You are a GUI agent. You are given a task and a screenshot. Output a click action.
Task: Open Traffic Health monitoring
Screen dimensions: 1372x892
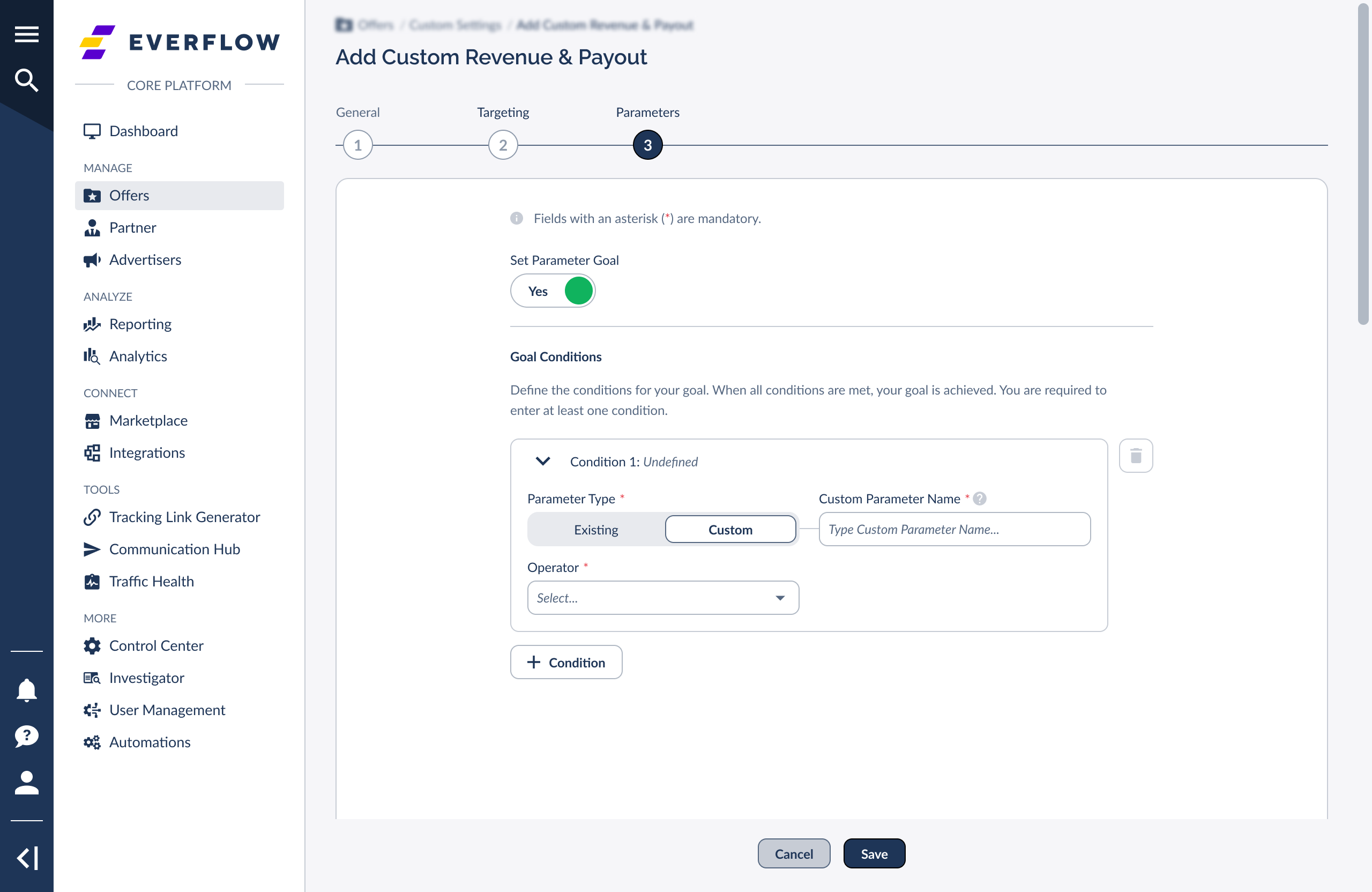(x=152, y=581)
